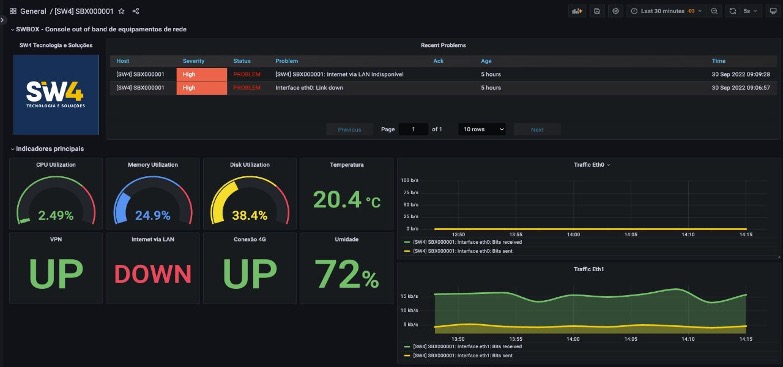Image resolution: width=783 pixels, height=367 pixels.
Task: Sort problems by Time column
Action: click(719, 61)
